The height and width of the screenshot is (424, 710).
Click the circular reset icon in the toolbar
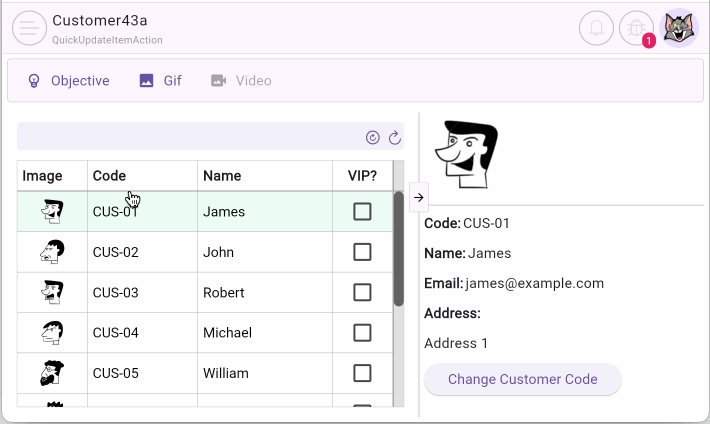[x=373, y=137]
